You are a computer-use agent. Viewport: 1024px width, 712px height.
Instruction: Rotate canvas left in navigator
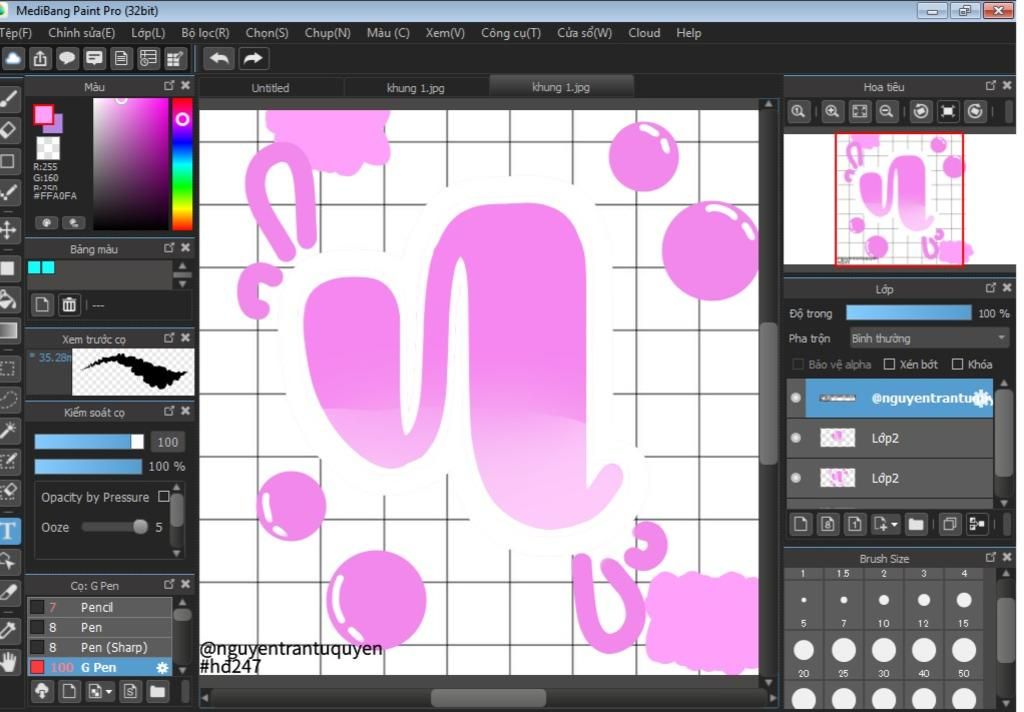tap(921, 112)
